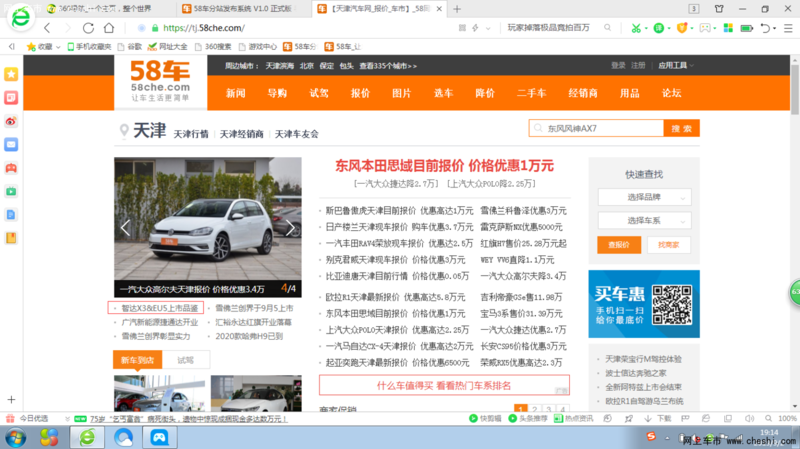Click the 找商家 button
Image resolution: width=800 pixels, height=449 pixels.
click(x=668, y=245)
